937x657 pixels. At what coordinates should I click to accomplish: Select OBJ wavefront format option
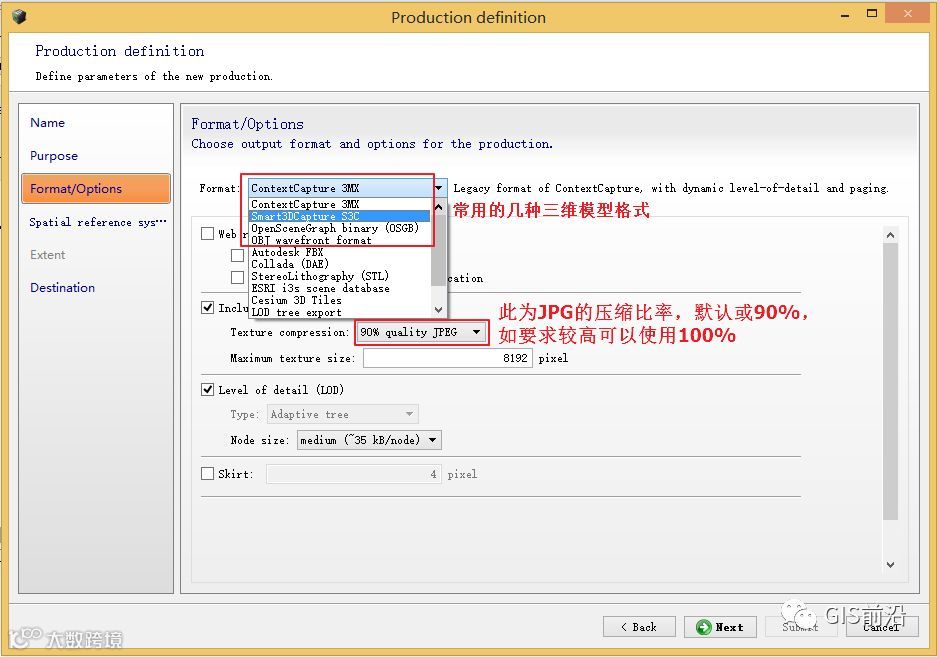point(339,240)
